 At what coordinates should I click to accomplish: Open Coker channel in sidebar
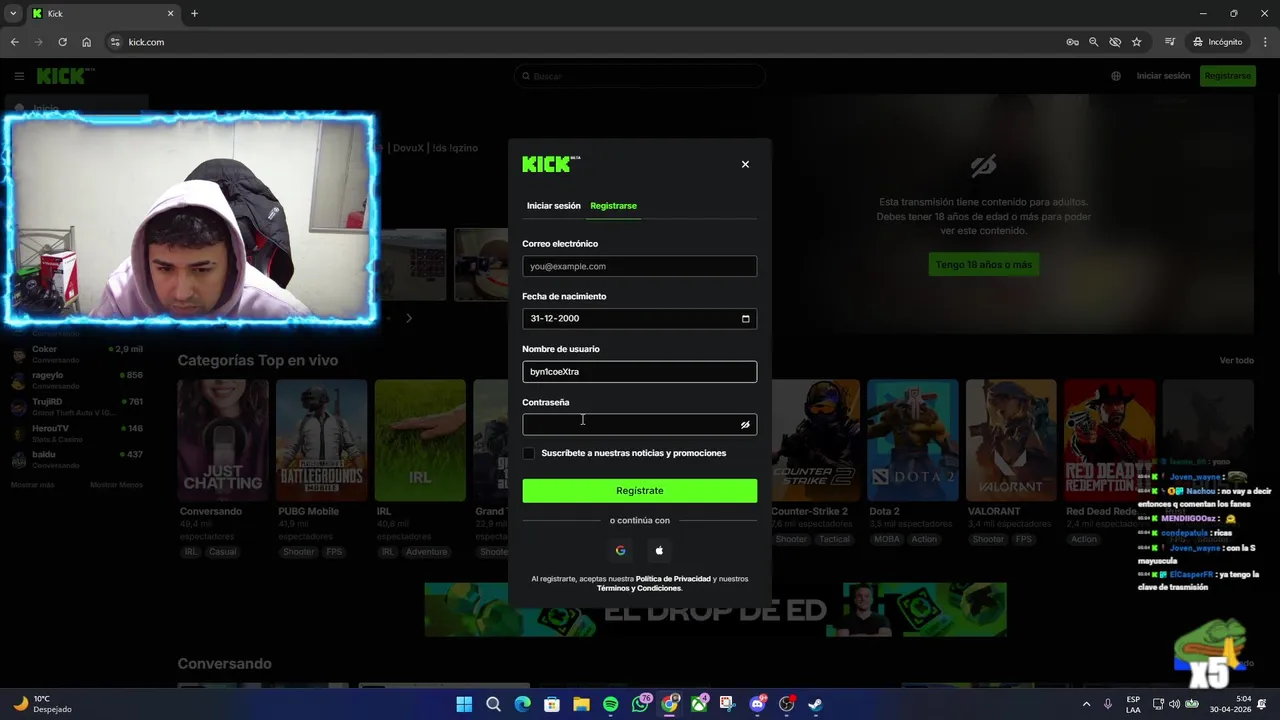(x=76, y=354)
